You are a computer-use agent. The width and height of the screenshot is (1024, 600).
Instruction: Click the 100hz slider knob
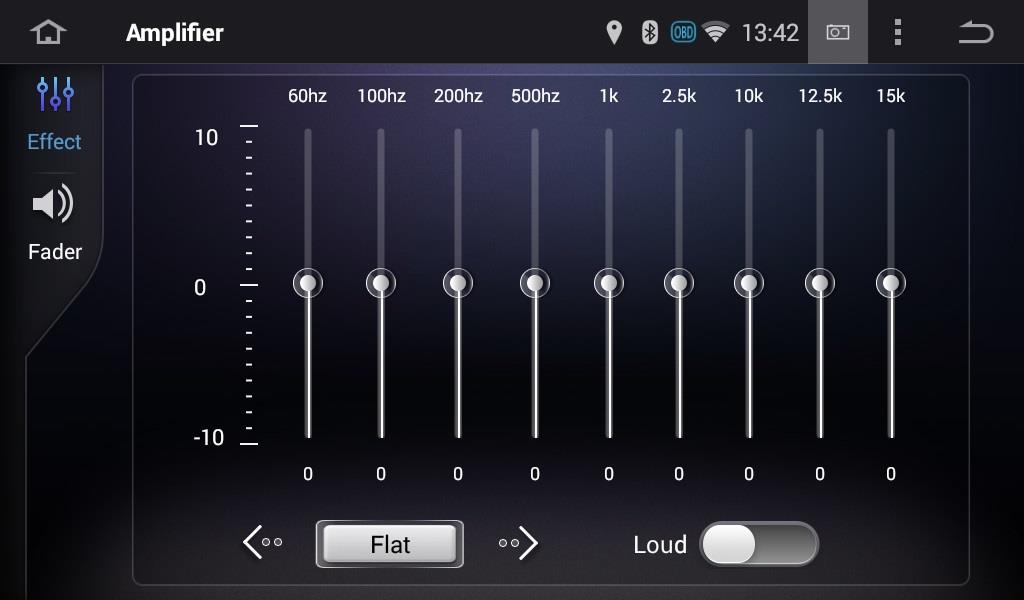coord(381,283)
